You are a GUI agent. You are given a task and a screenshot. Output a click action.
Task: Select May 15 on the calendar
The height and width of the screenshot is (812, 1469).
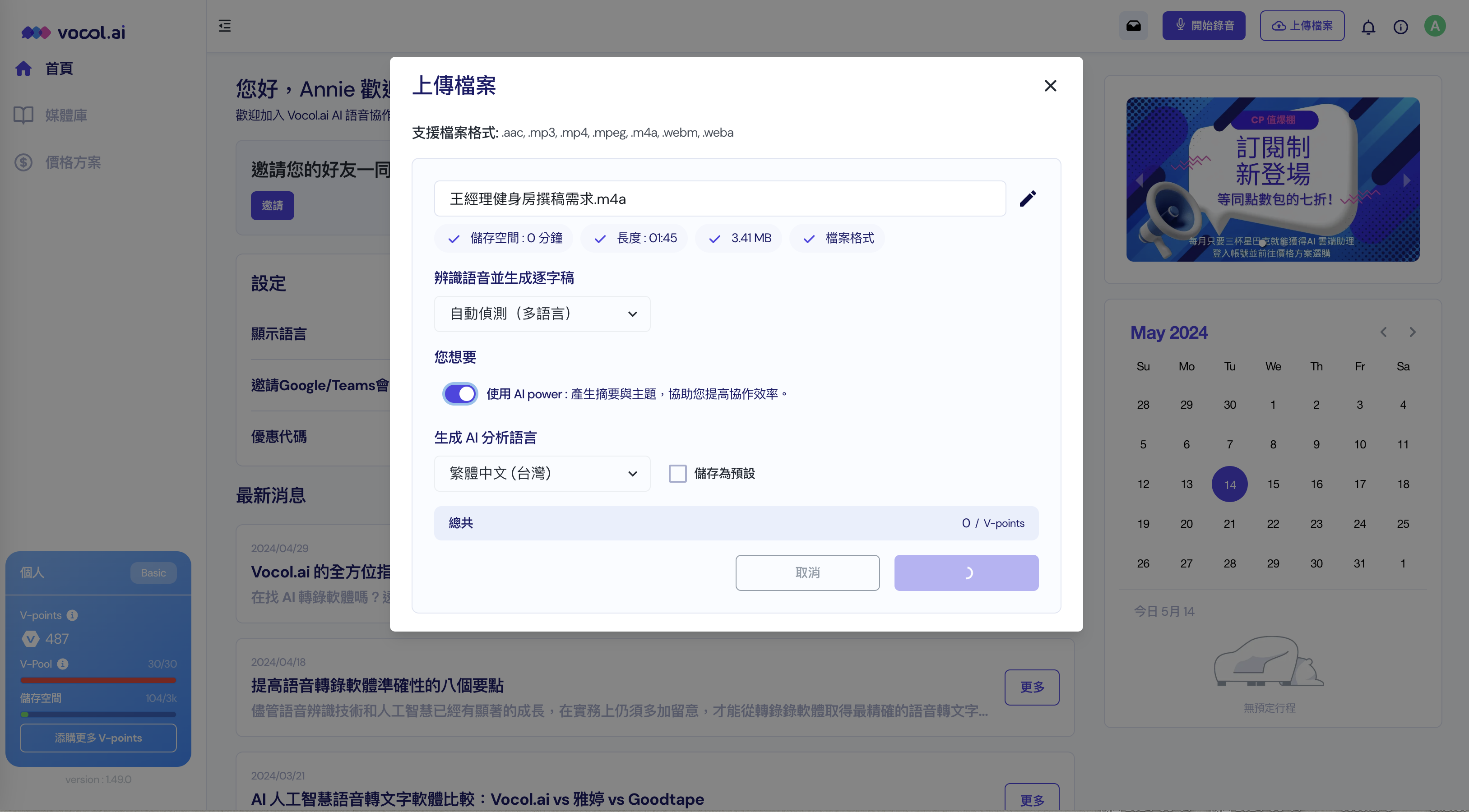coord(1273,484)
